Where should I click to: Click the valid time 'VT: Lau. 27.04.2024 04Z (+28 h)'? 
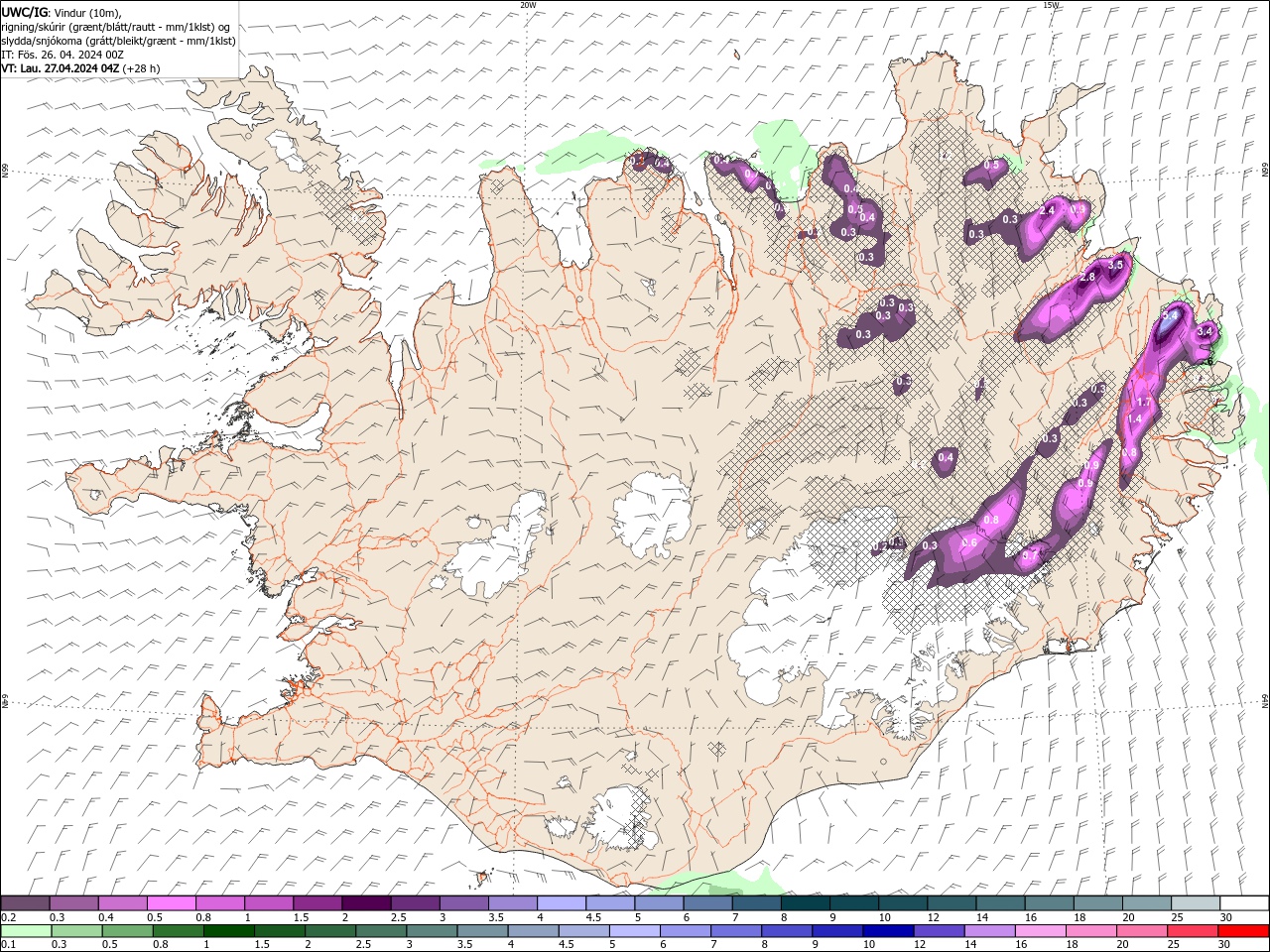tap(80, 68)
